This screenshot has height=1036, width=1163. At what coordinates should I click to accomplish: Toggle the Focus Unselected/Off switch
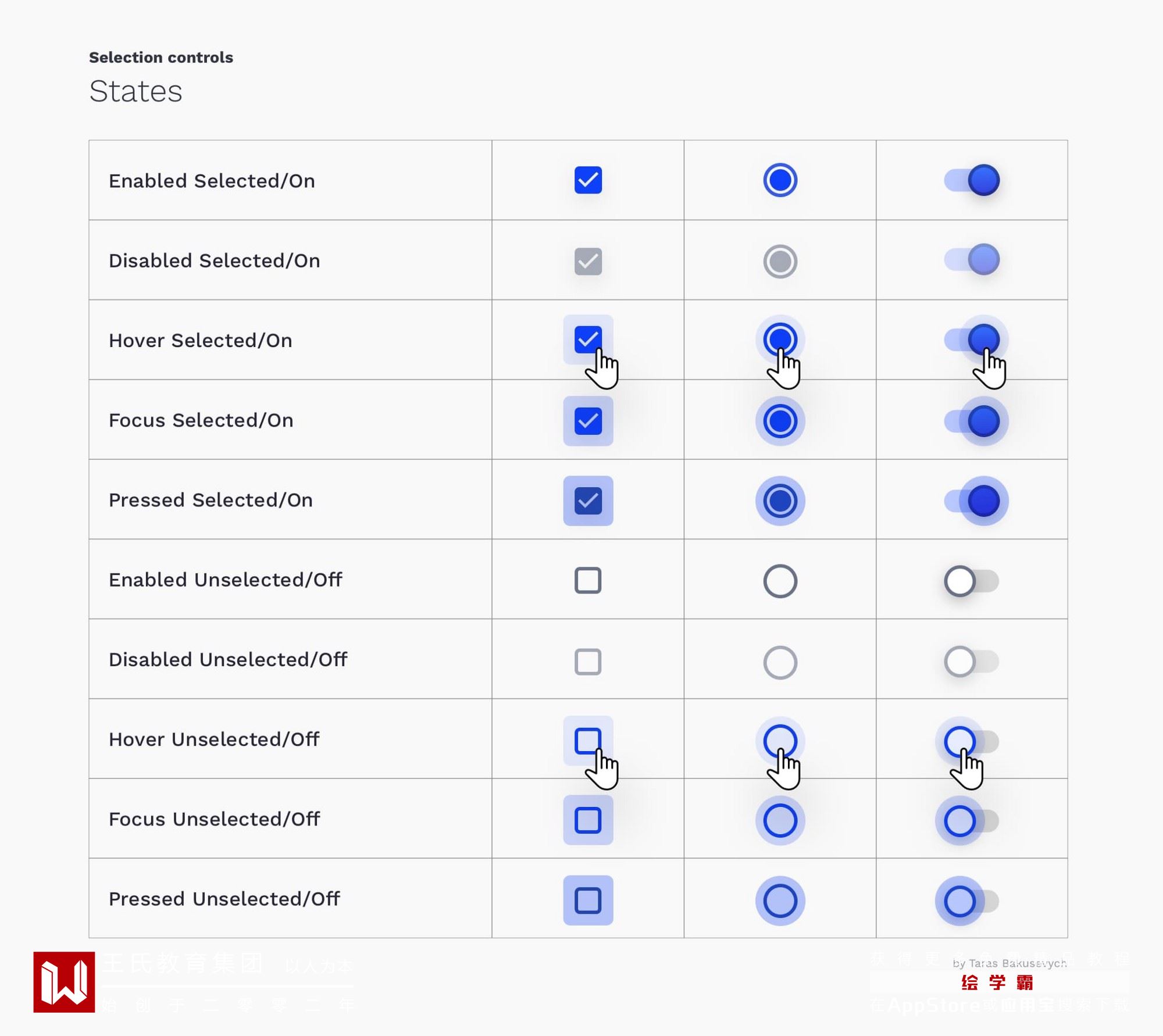click(972, 820)
